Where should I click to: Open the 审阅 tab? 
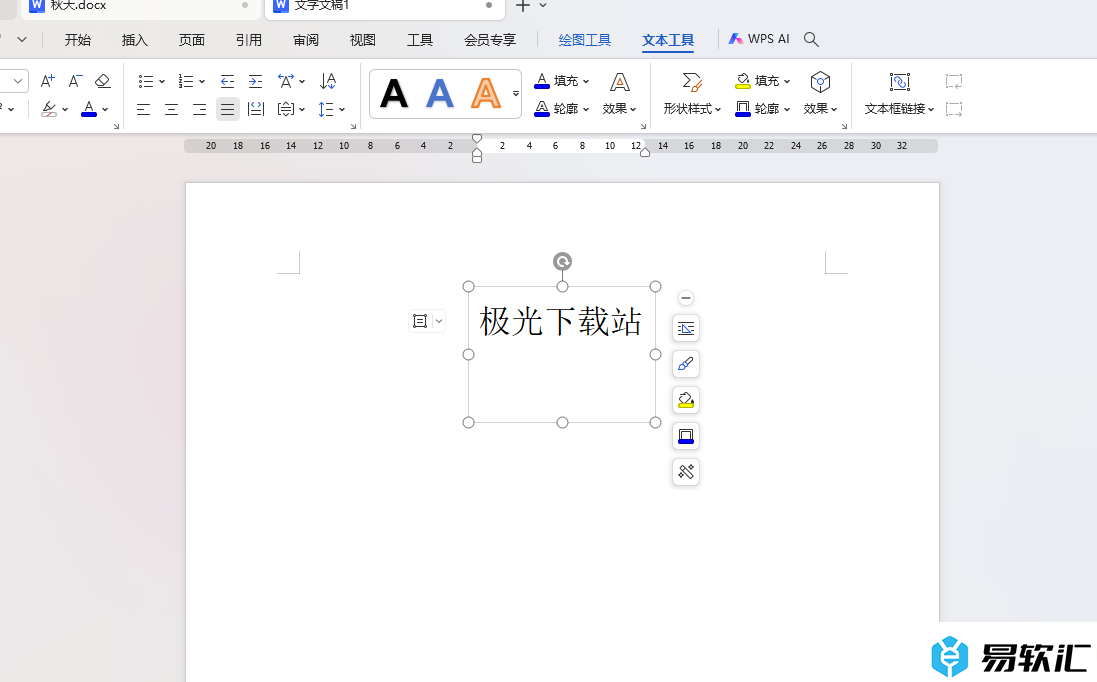306,40
